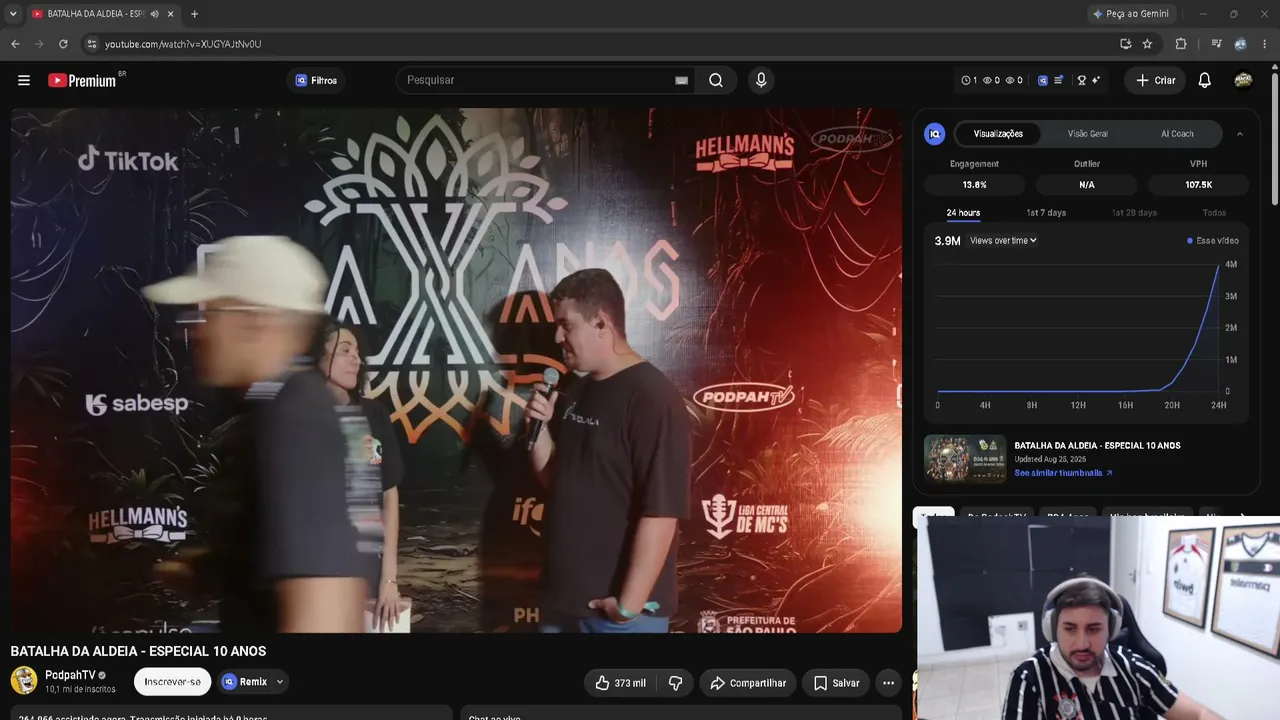1280x720 pixels.
Task: Select the 1st 28 days range tab
Action: [x=1134, y=213]
